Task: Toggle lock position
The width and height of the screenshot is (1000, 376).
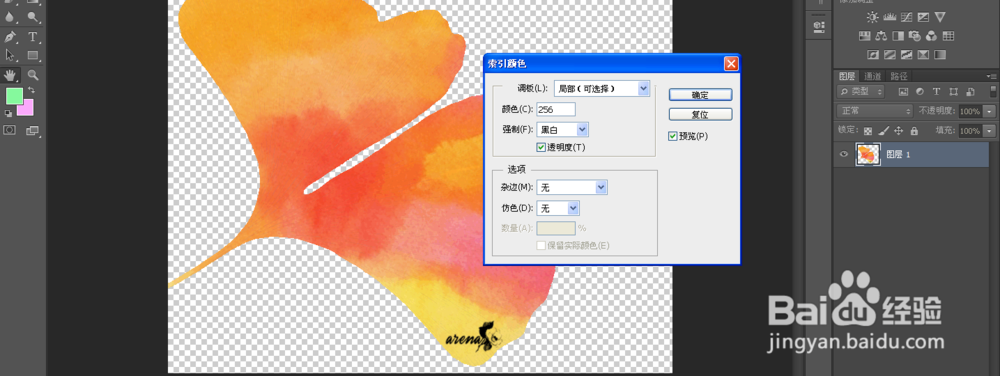Action: pyautogui.click(x=899, y=131)
